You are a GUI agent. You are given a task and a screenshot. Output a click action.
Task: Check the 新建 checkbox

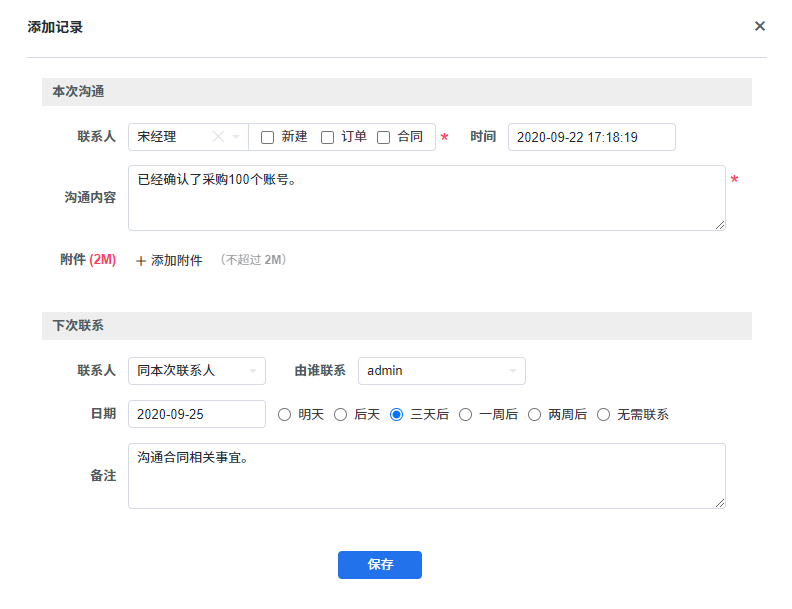[268, 138]
